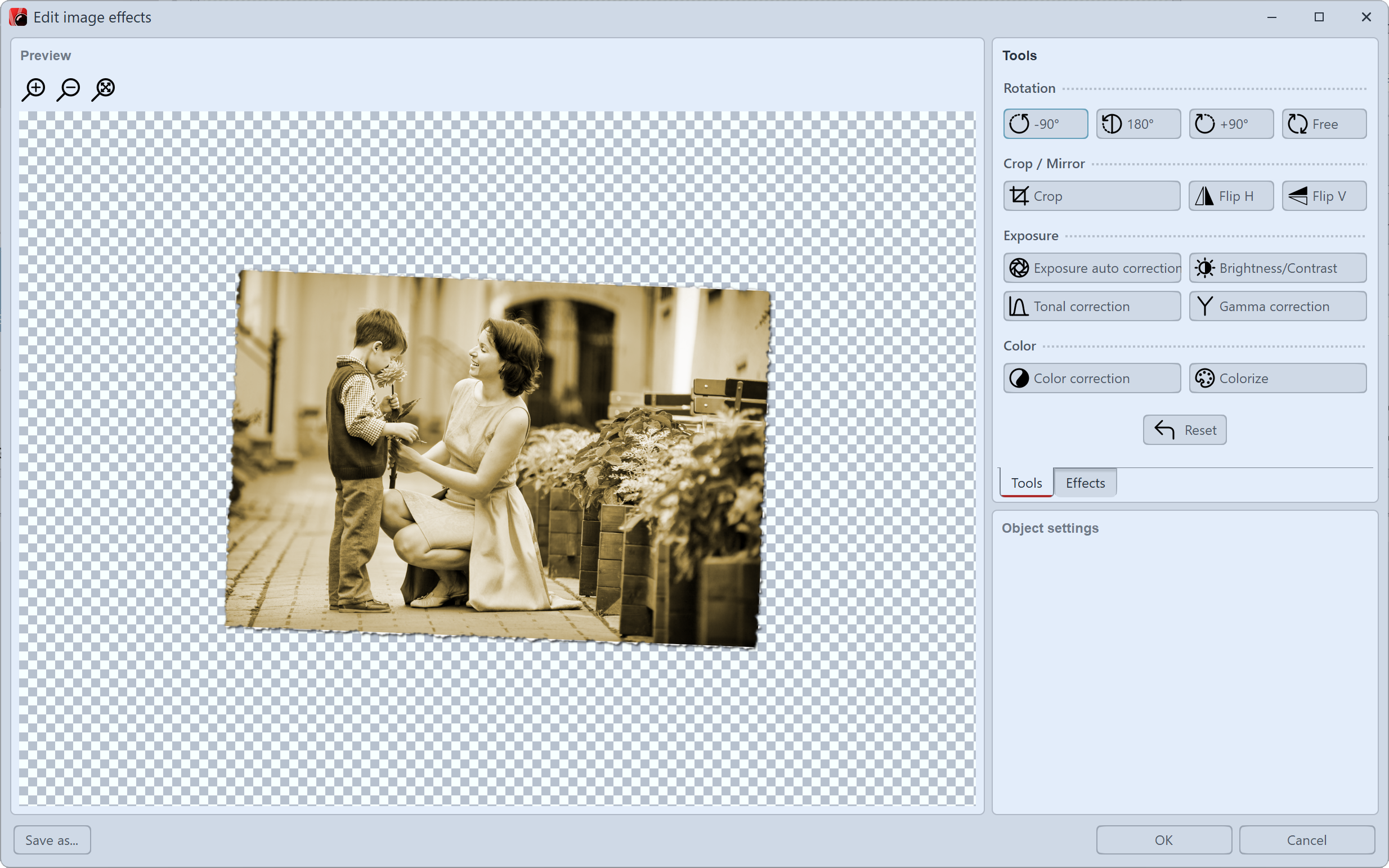
Task: Open Brightness/Contrast adjustment
Action: (x=1277, y=268)
